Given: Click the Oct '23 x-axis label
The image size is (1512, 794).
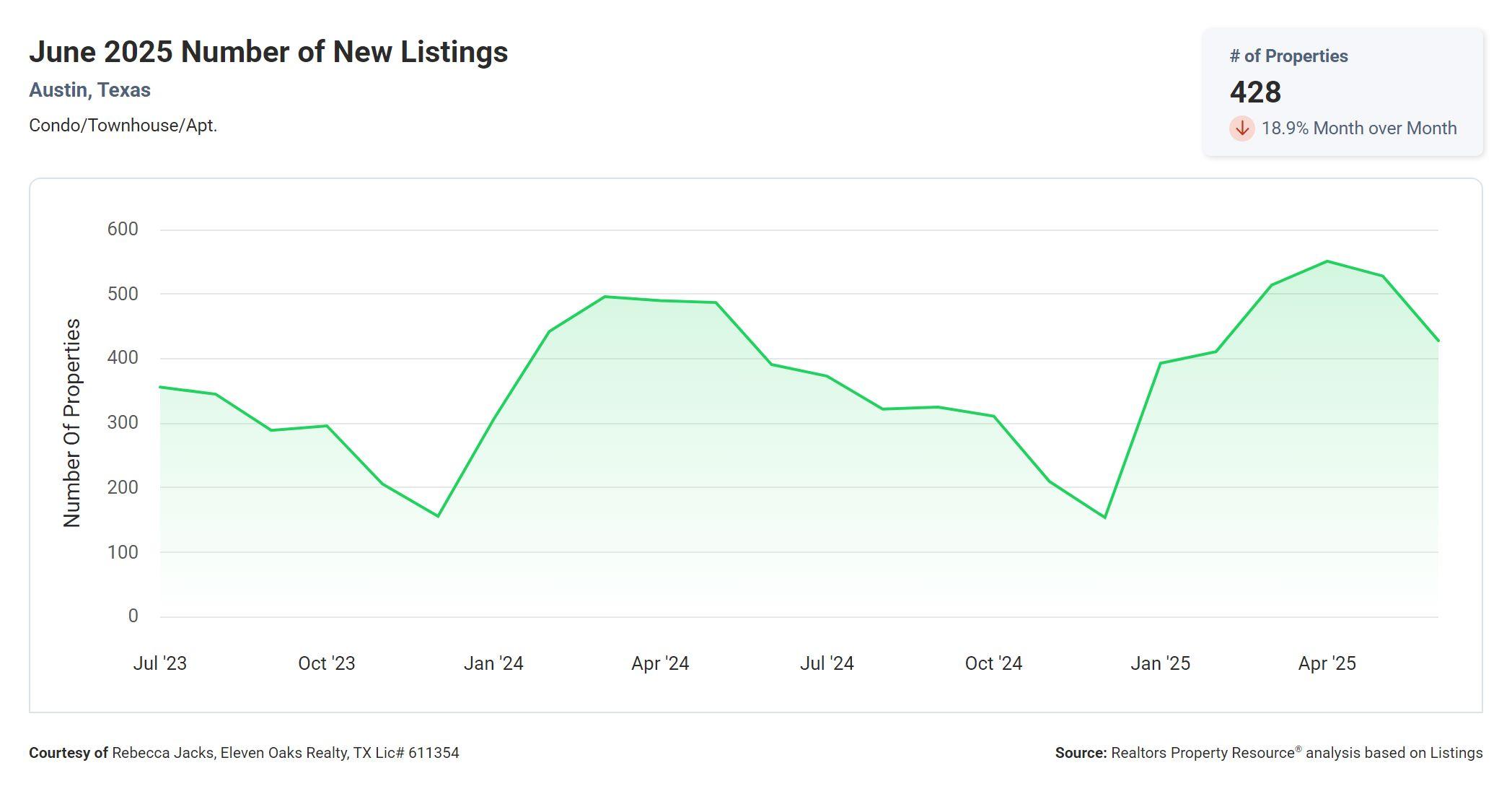Looking at the screenshot, I should point(326,663).
